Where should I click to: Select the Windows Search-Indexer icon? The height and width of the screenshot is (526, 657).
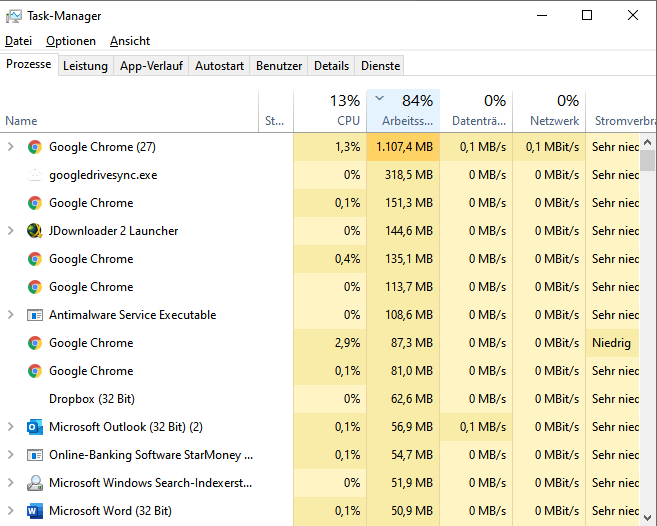(34, 483)
